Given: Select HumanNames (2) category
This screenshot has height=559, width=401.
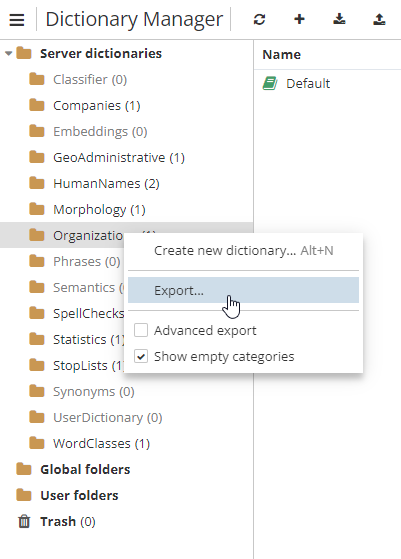Looking at the screenshot, I should point(106,184).
